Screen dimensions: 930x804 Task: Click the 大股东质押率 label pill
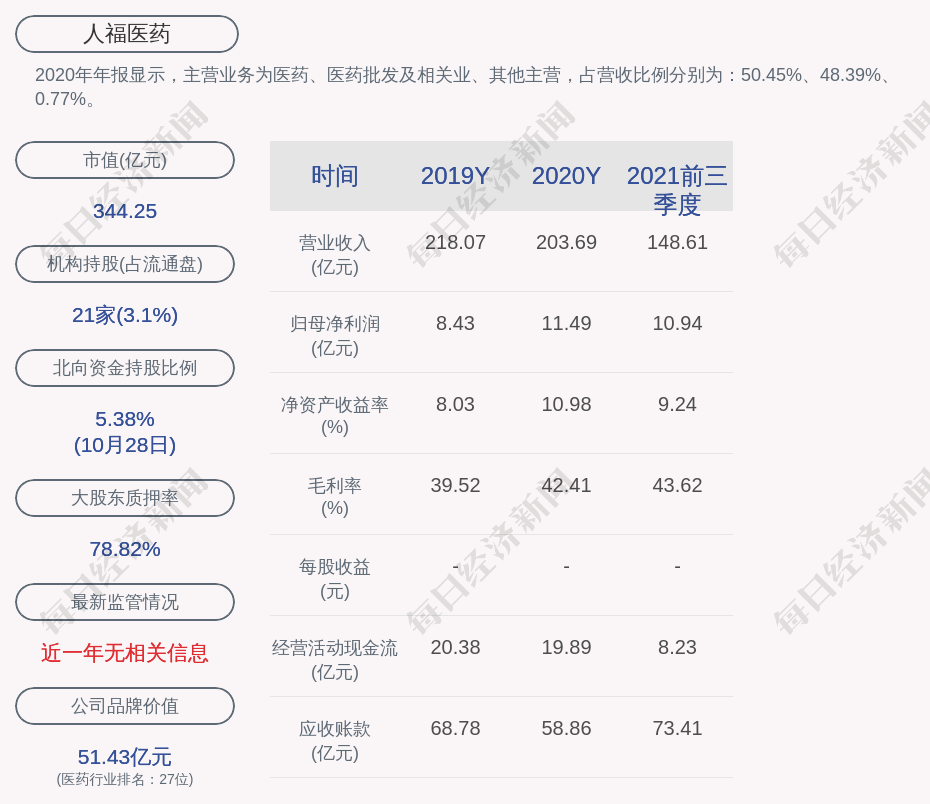[125, 498]
